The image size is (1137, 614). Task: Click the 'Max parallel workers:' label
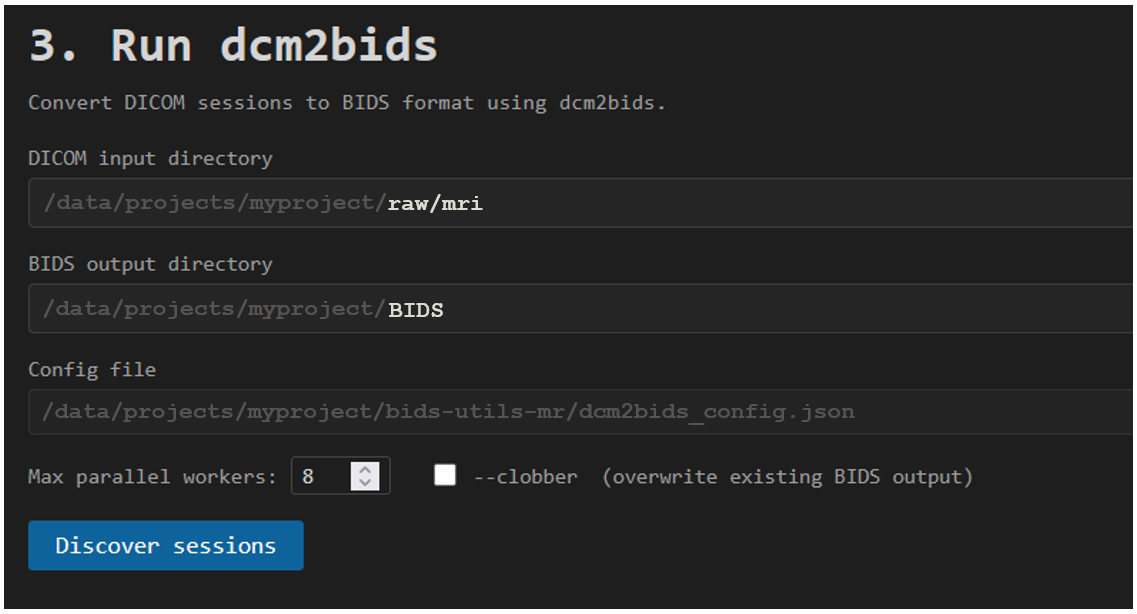[x=152, y=477]
